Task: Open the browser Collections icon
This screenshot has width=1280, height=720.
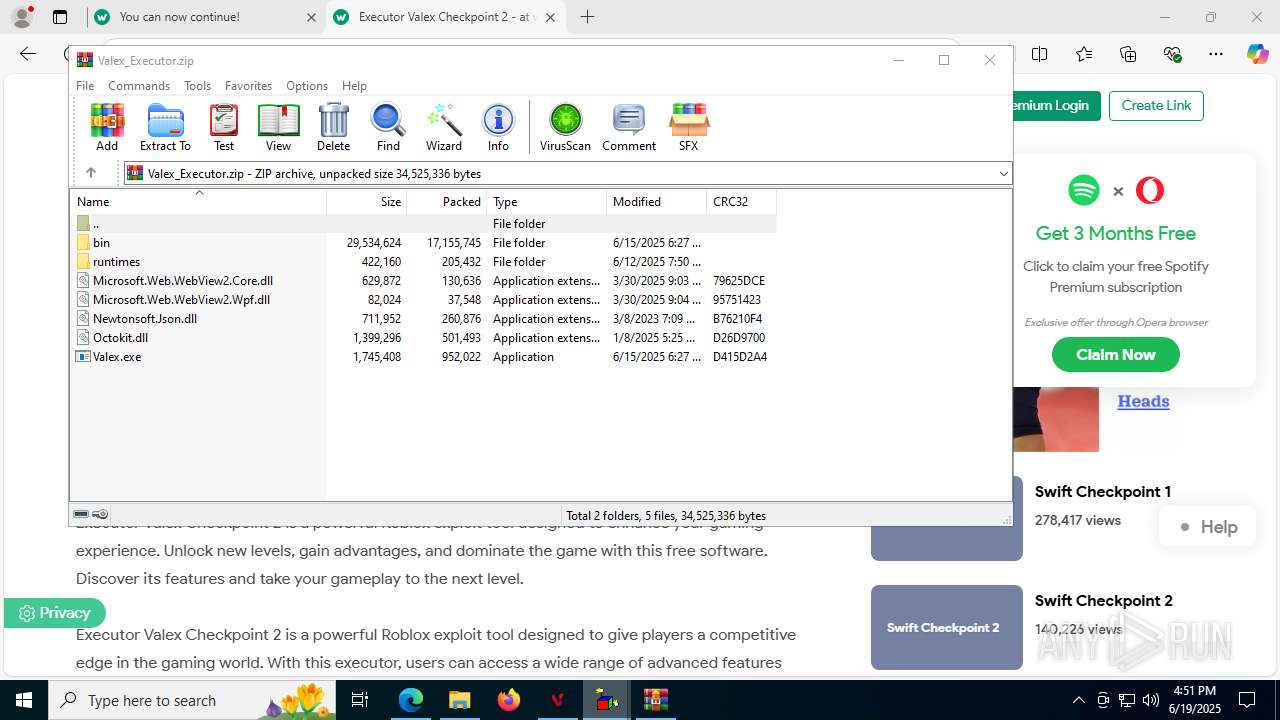Action: pos(1128,54)
